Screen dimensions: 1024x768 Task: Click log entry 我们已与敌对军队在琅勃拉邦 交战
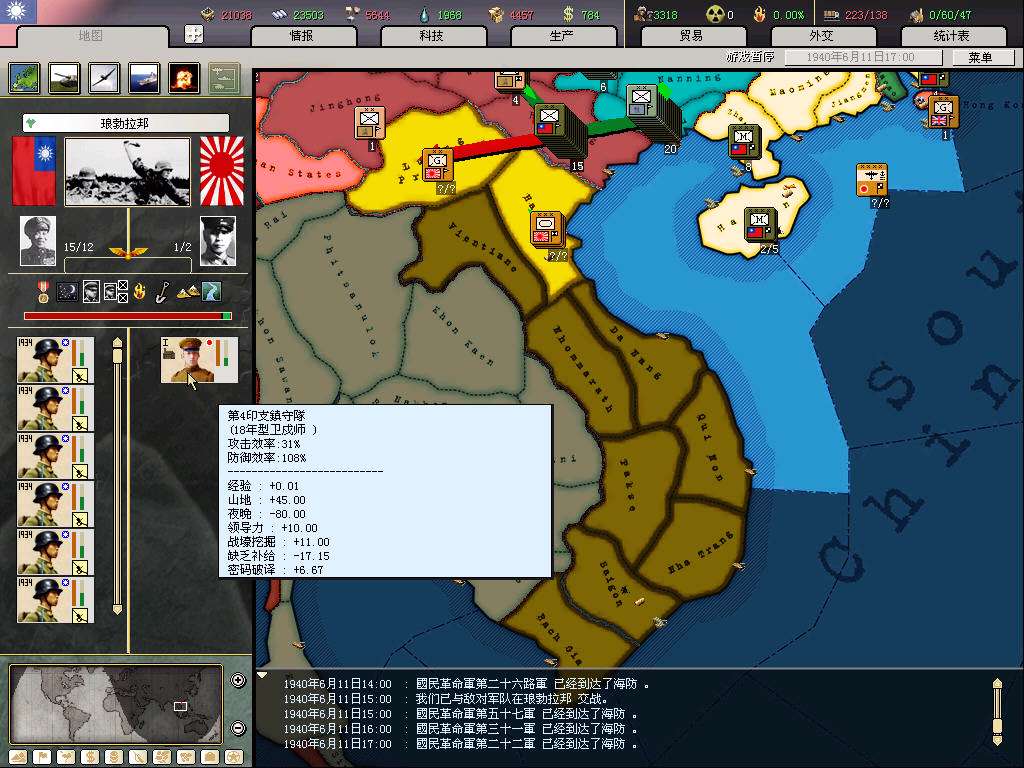[x=512, y=699]
